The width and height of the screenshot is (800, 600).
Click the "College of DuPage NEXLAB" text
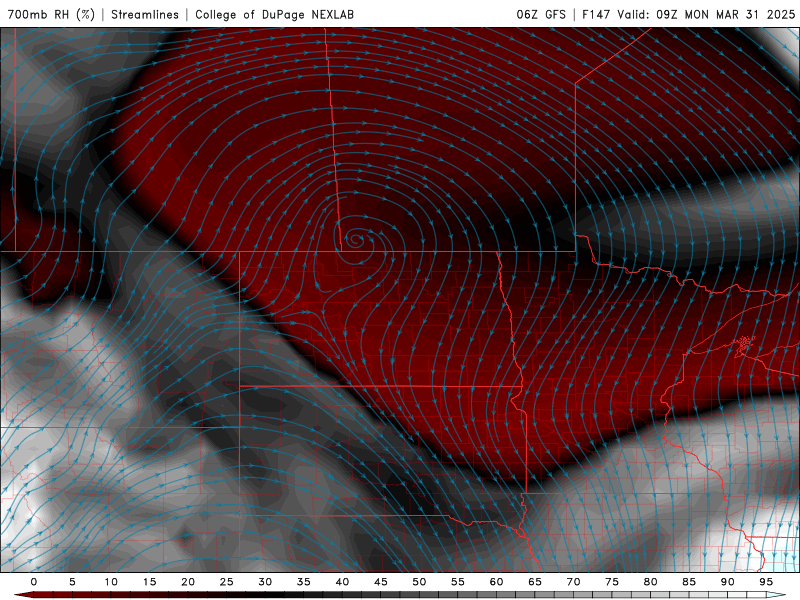point(274,14)
